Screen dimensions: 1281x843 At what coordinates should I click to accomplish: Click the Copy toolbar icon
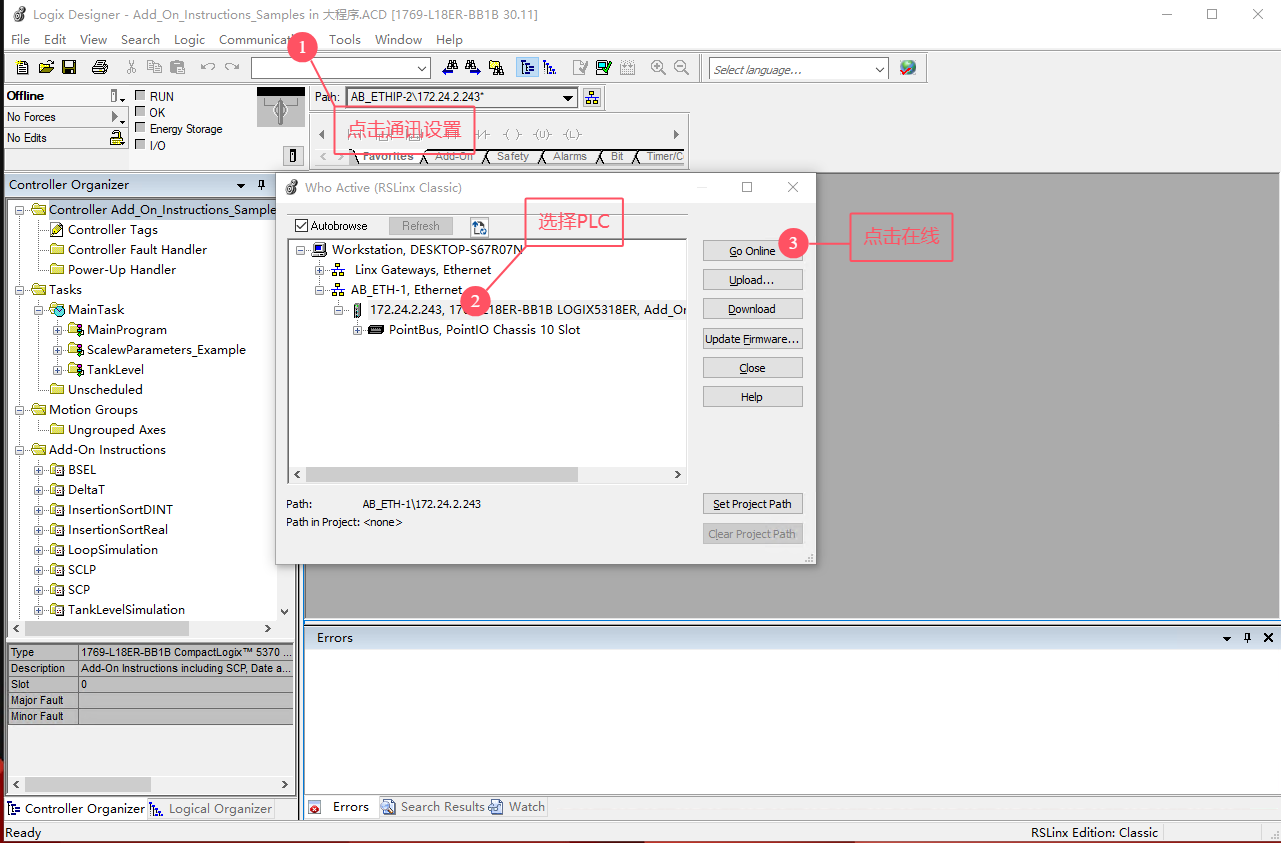click(154, 68)
